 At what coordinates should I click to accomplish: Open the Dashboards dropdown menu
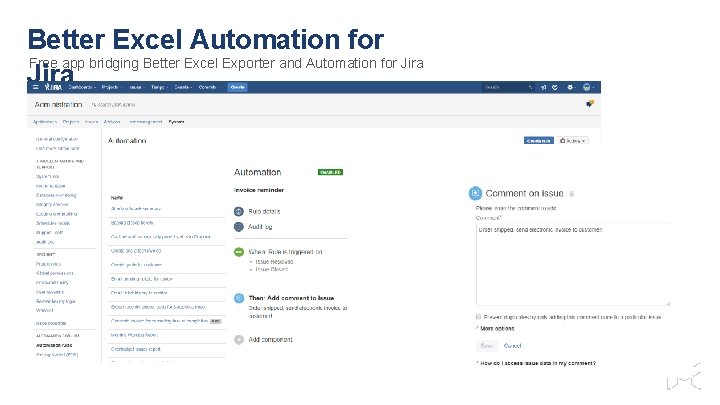pos(82,87)
